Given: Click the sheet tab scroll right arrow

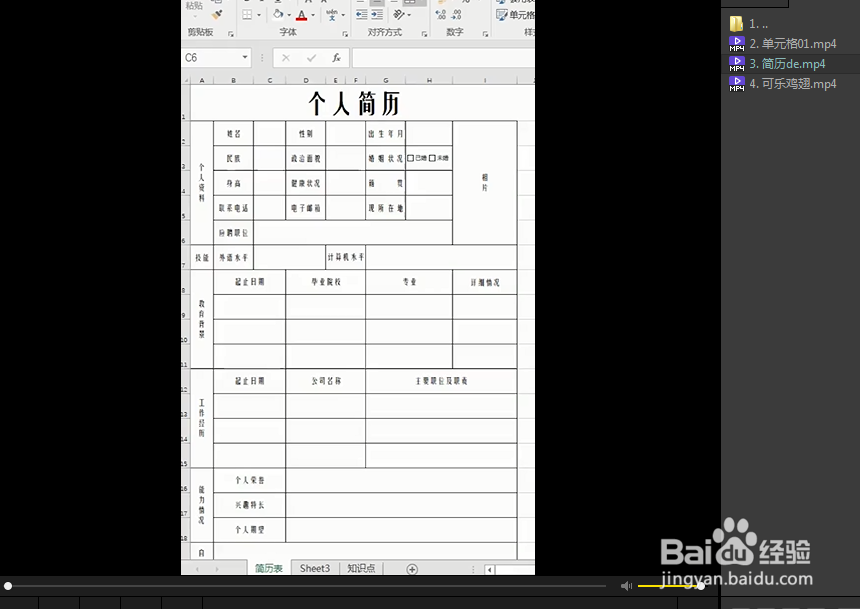Looking at the screenshot, I should (217, 569).
